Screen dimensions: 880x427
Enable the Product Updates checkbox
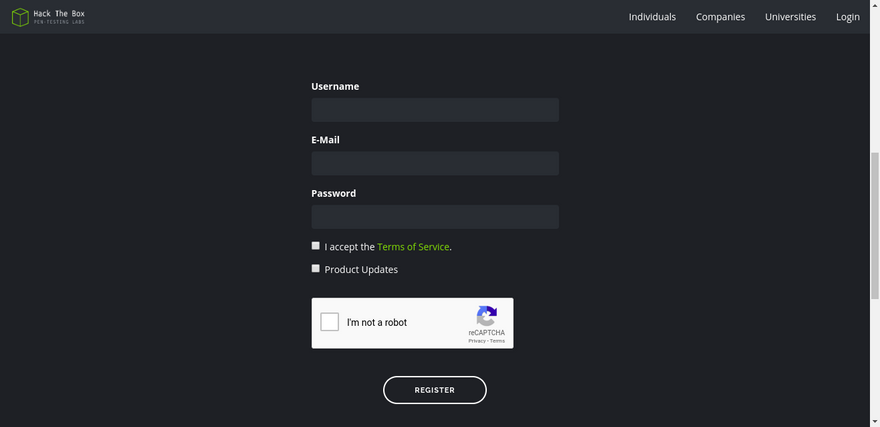pos(315,268)
